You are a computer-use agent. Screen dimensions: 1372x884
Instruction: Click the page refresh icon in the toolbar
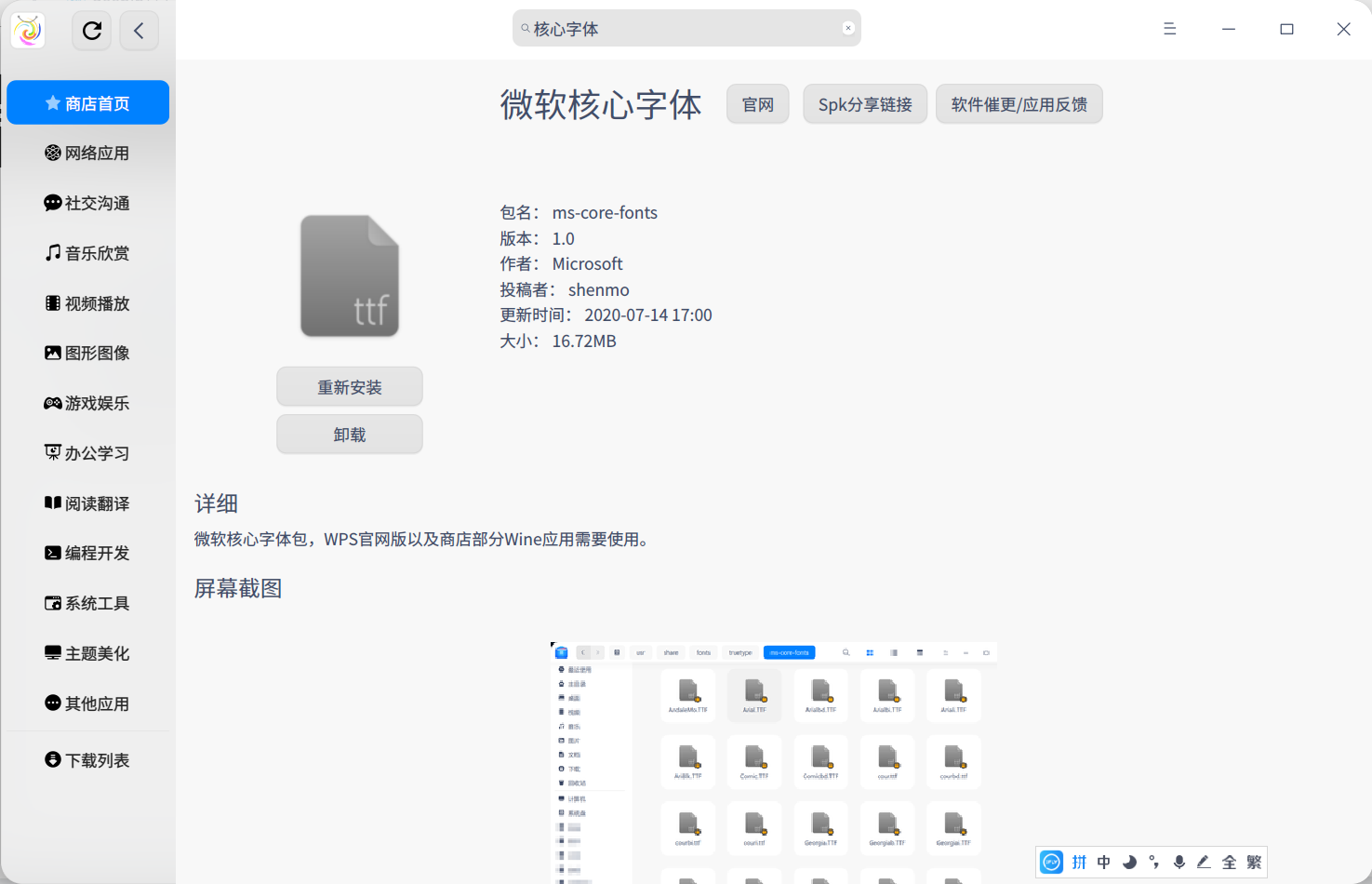[90, 30]
